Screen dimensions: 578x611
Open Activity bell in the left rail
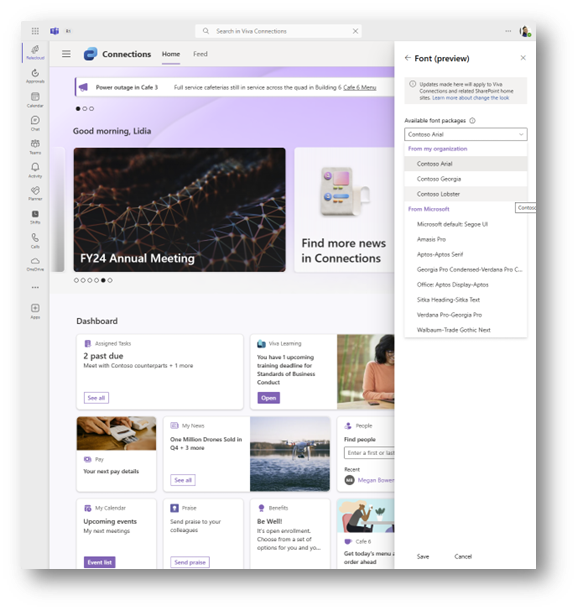coord(35,170)
